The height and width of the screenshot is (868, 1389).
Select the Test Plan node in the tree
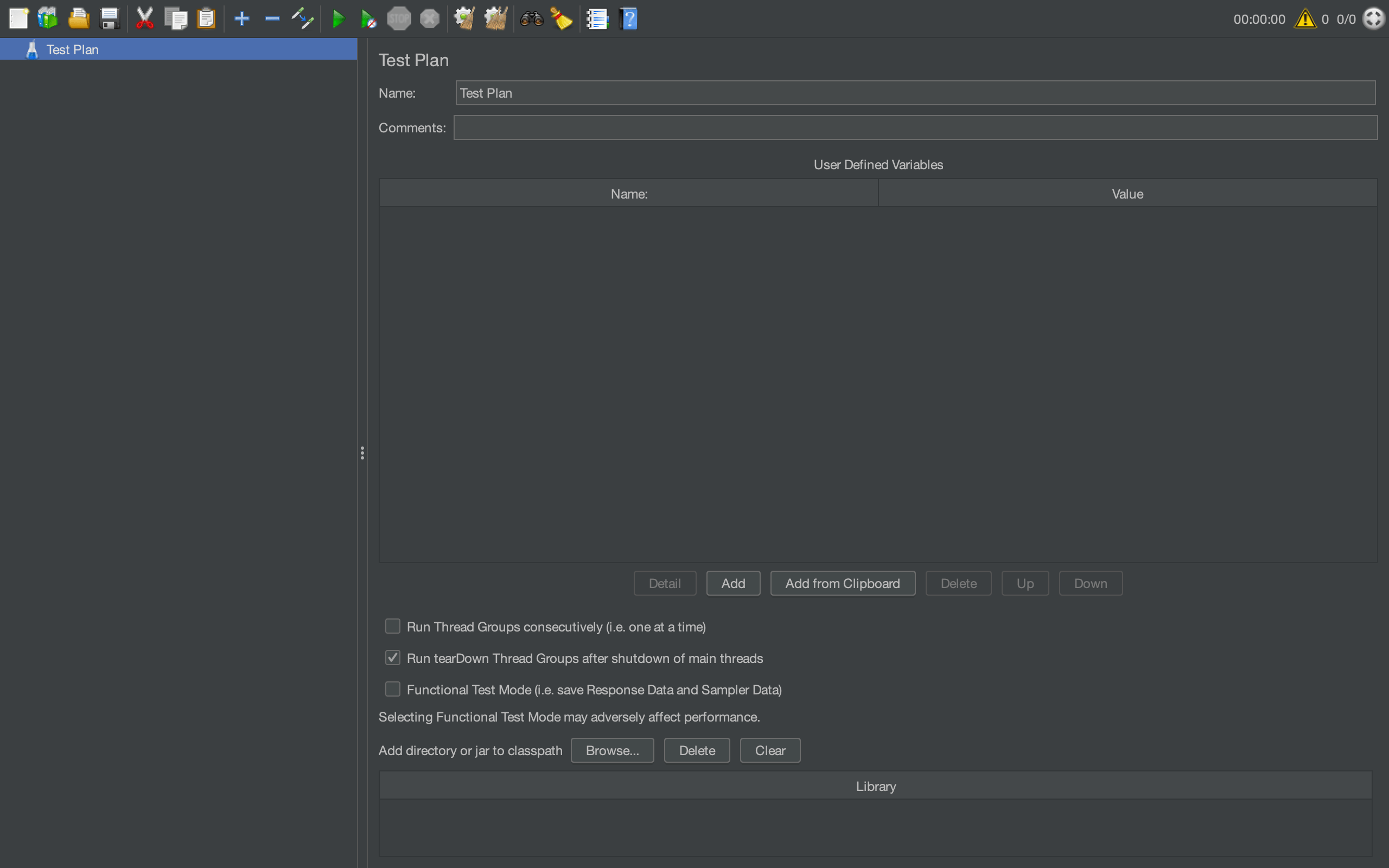72,49
